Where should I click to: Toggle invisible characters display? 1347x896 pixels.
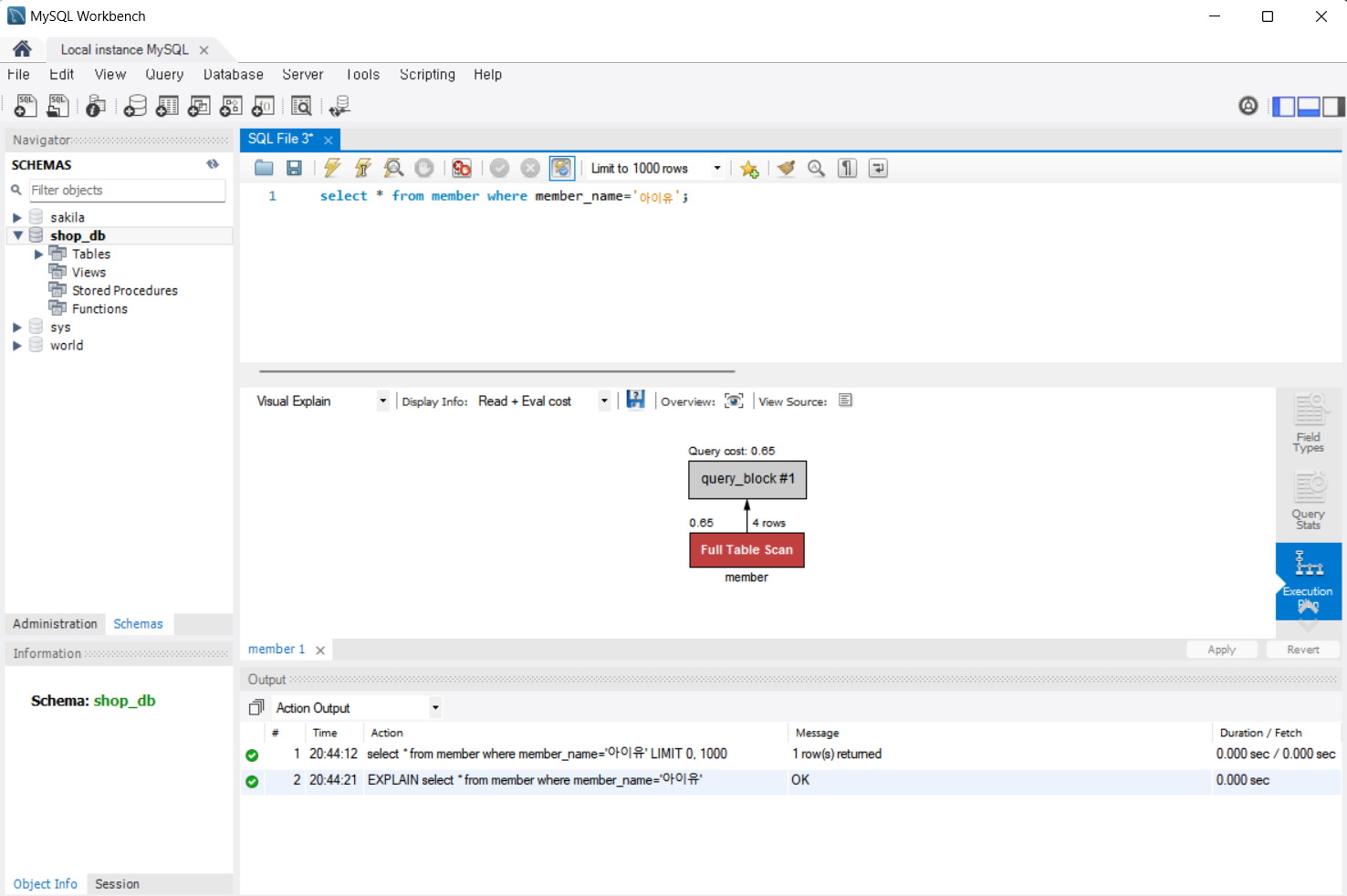point(847,168)
